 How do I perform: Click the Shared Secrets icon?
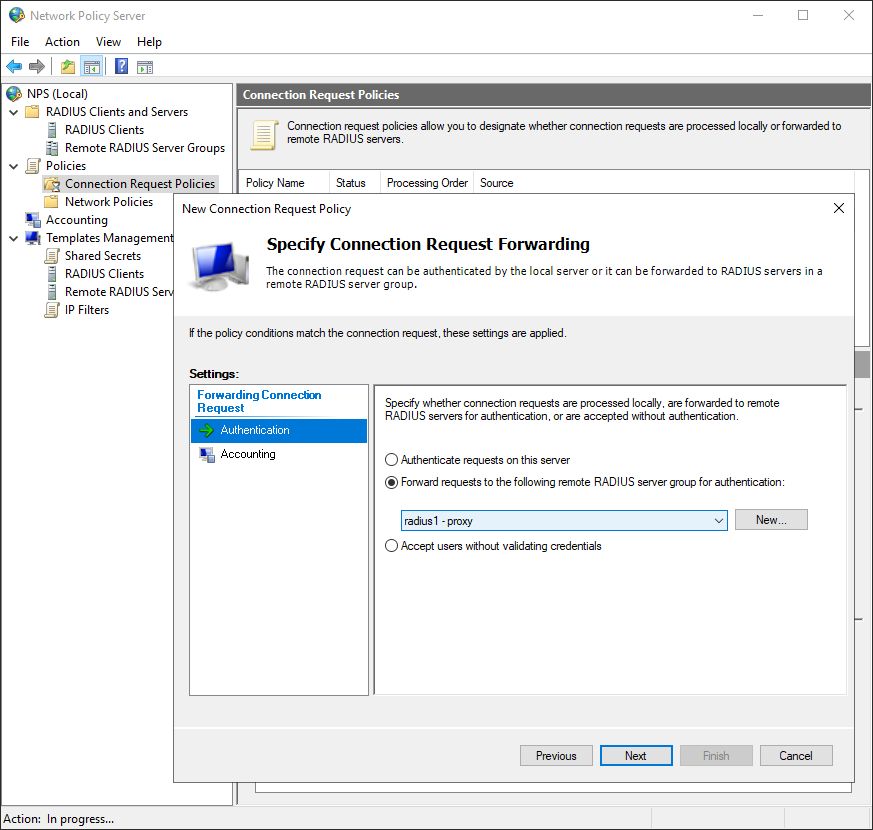click(52, 256)
